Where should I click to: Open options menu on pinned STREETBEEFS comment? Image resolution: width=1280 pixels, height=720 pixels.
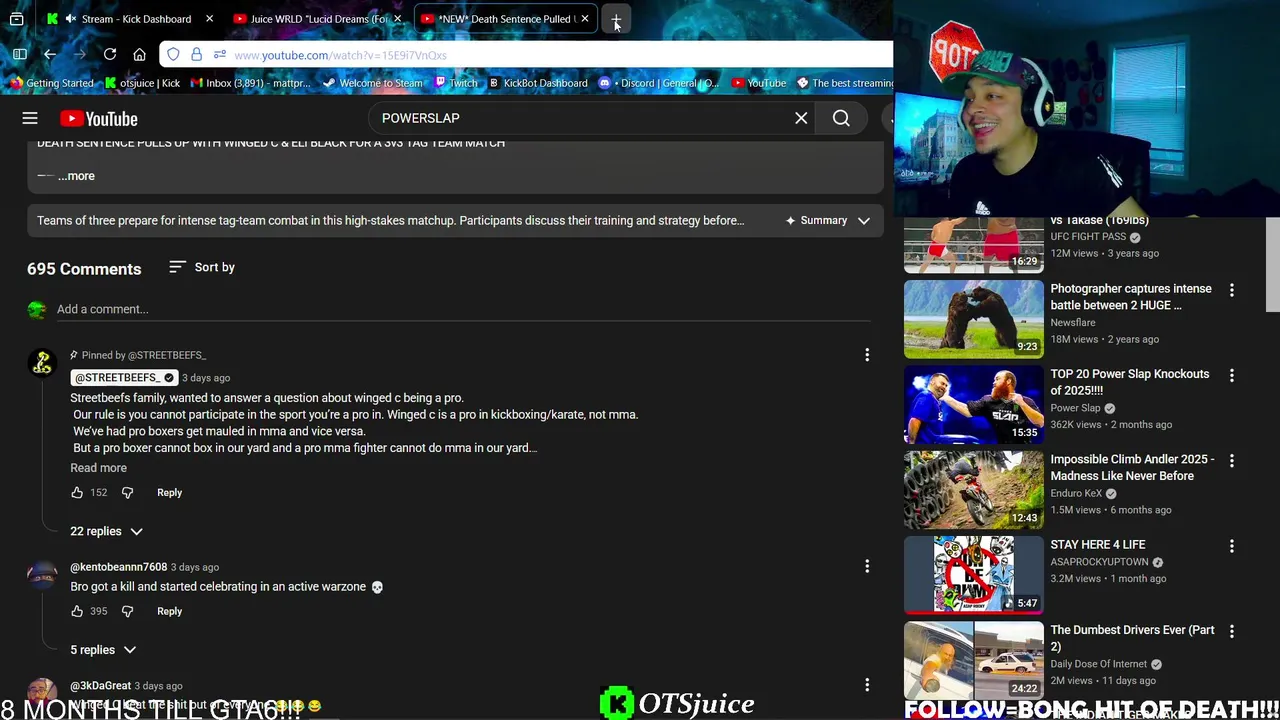[x=867, y=354]
